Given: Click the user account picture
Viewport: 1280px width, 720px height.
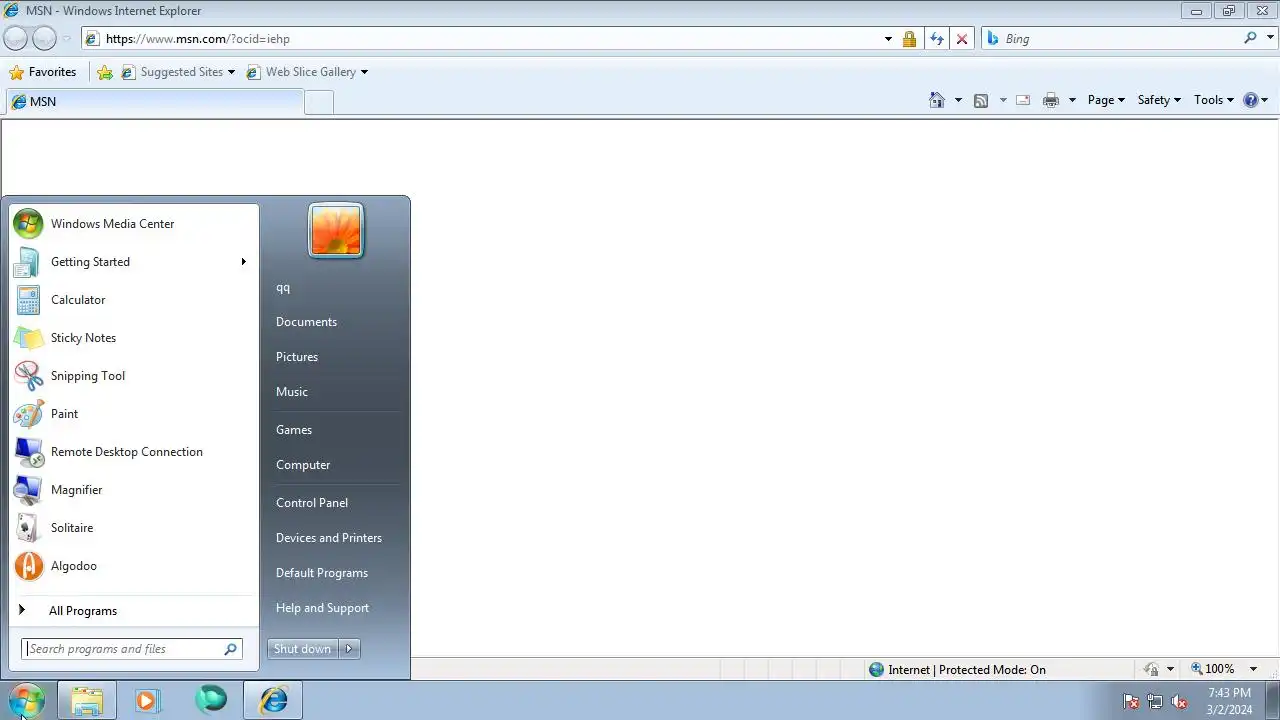Looking at the screenshot, I should (336, 231).
